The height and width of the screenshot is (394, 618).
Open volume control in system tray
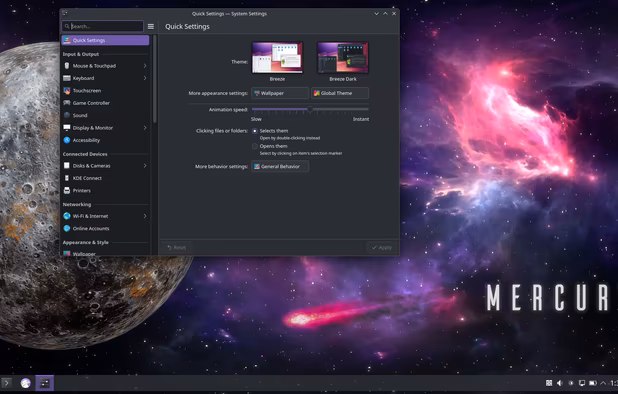click(560, 383)
